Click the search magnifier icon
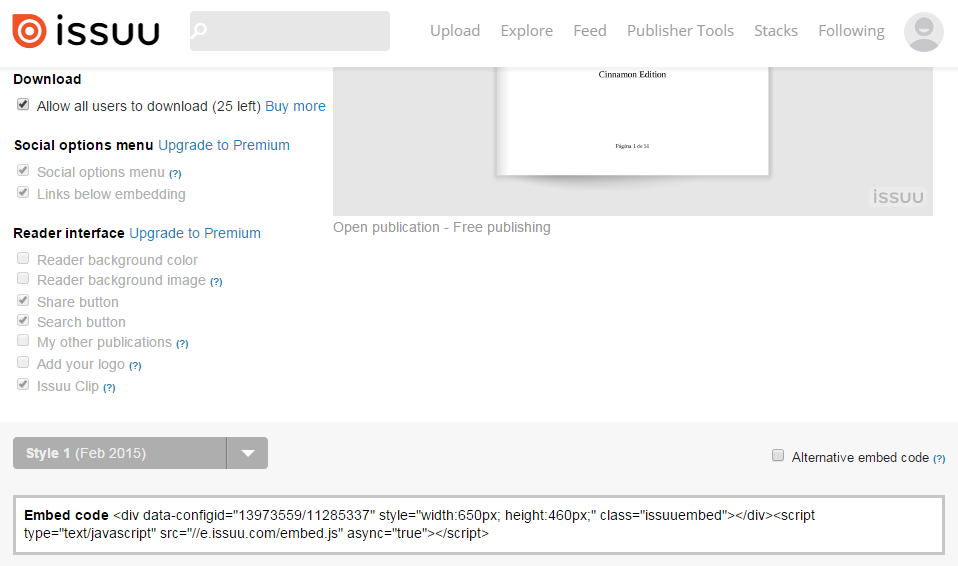 coord(199,30)
